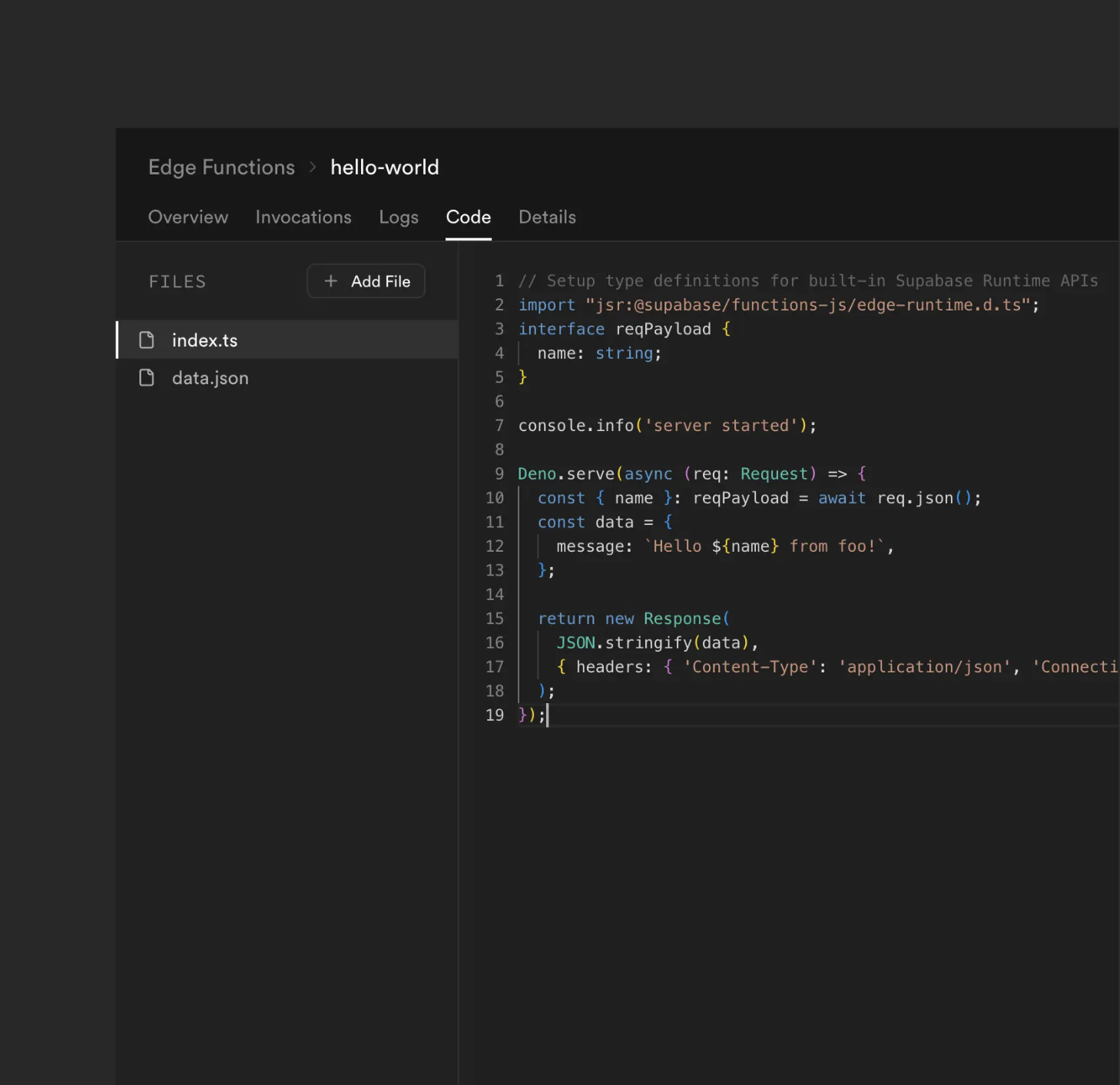Click the ');' on line 18
Viewport: 1120px width, 1085px height.
click(x=546, y=691)
